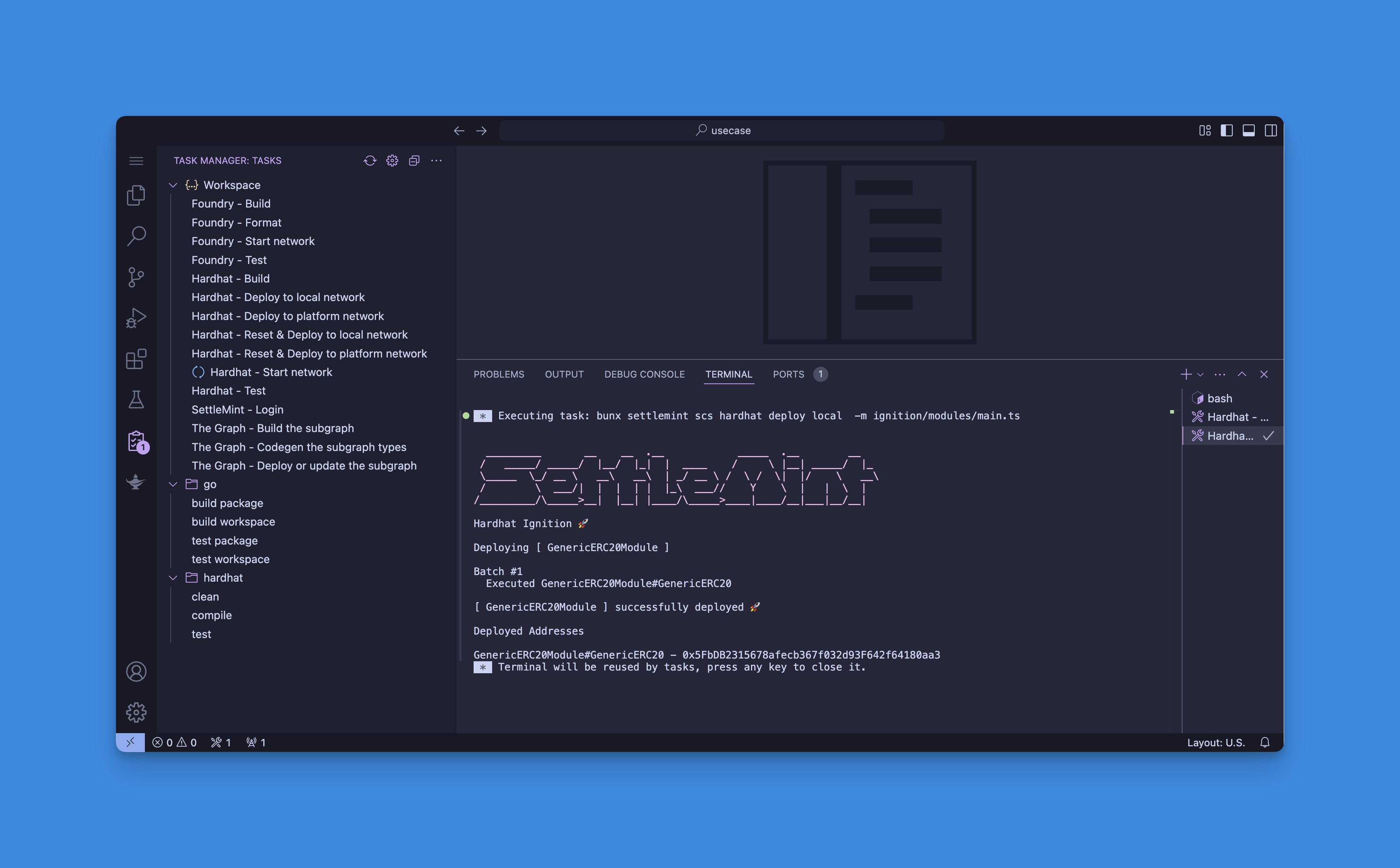Run Hardhat - Deploy to platform network
Screen dimensions: 1400x868
coord(287,316)
